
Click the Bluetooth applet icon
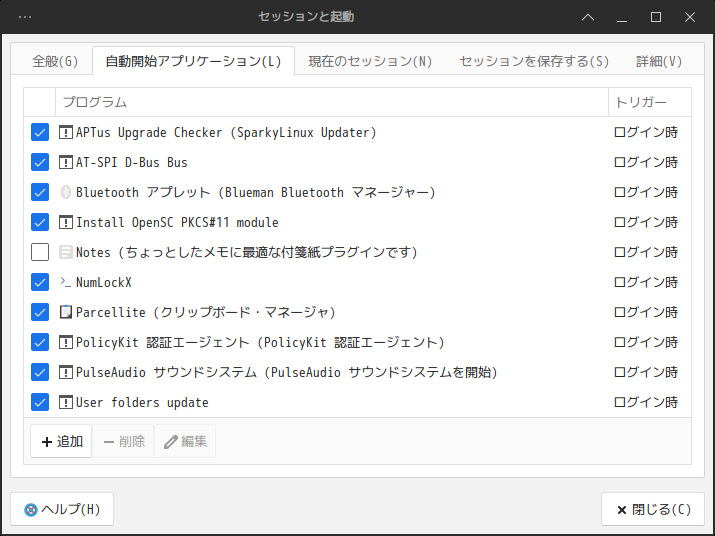tap(66, 193)
